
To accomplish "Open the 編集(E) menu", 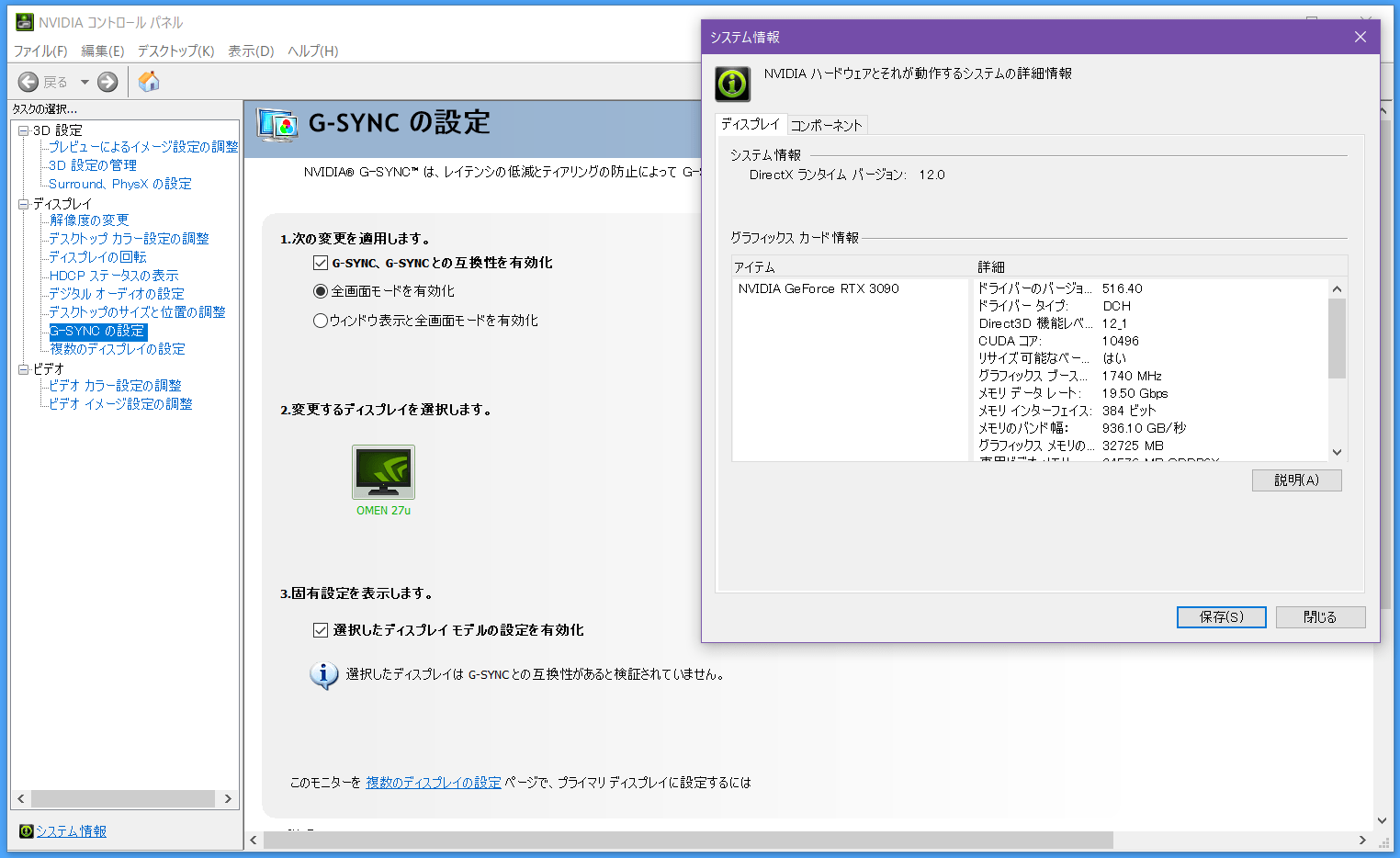I will point(103,51).
